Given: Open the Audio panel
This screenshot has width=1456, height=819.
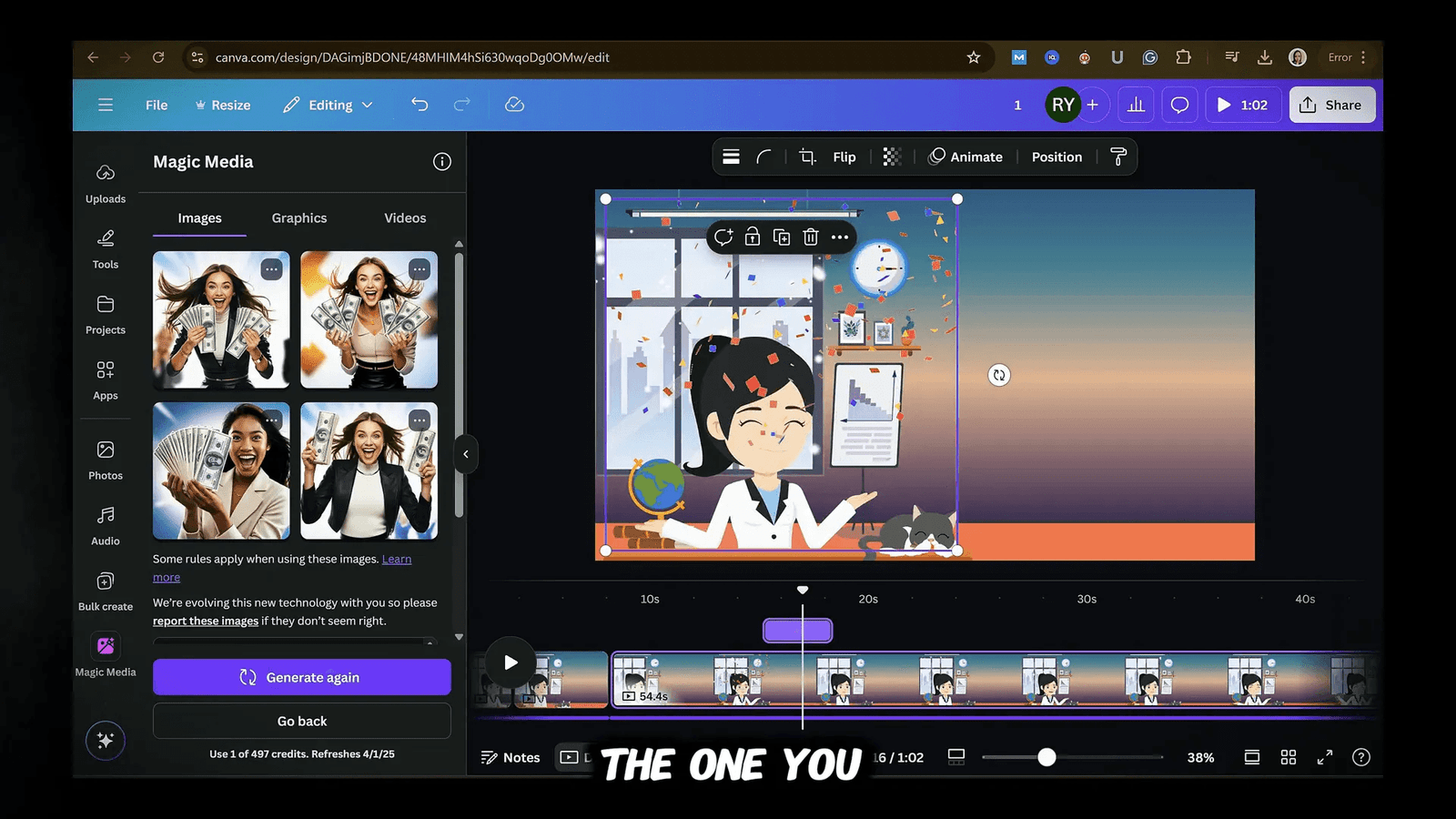Looking at the screenshot, I should 106,523.
